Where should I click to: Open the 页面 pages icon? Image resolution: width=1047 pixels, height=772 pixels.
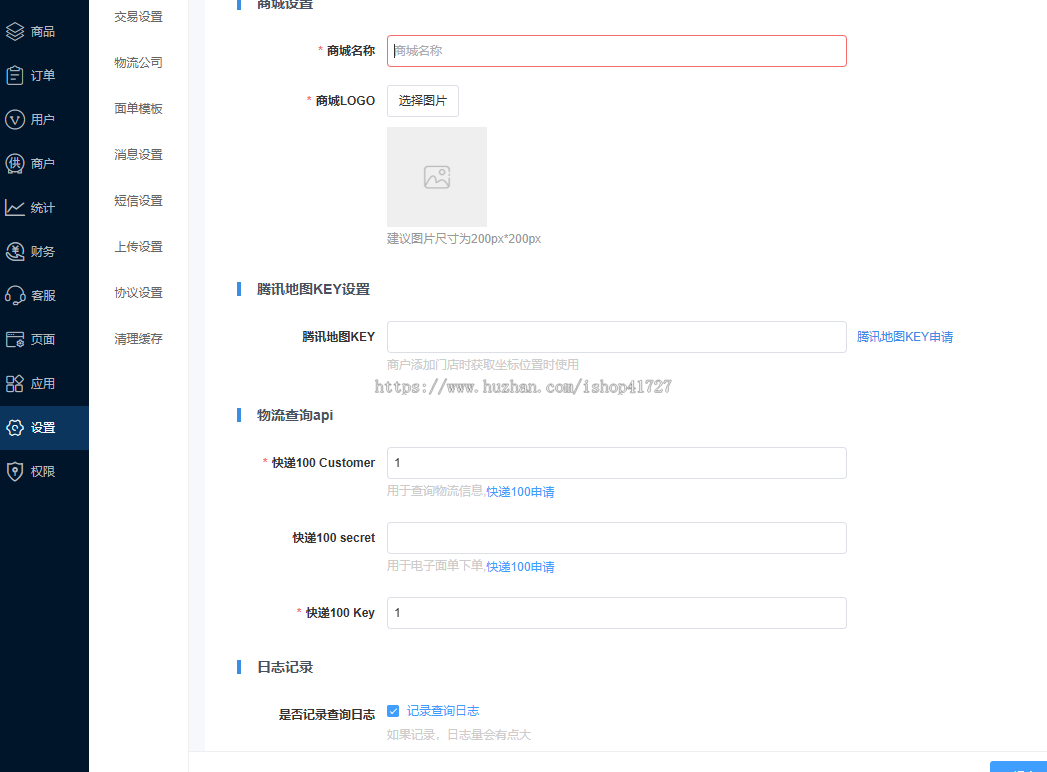coord(15,339)
